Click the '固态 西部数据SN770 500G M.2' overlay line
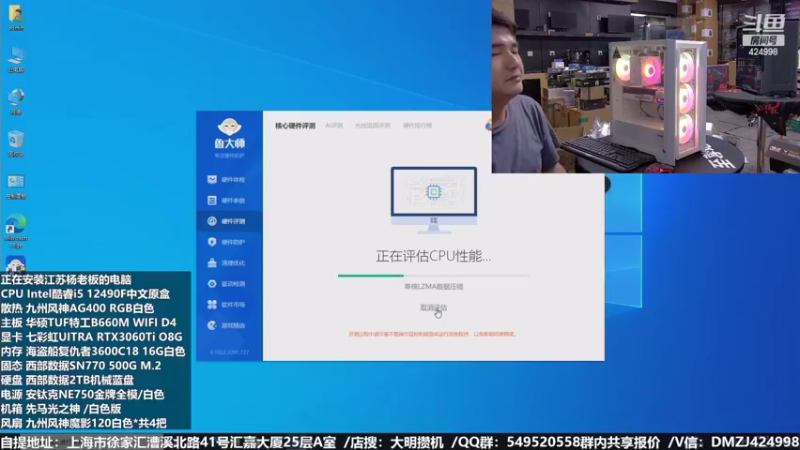Screen dimensions: 800x450 point(81,365)
